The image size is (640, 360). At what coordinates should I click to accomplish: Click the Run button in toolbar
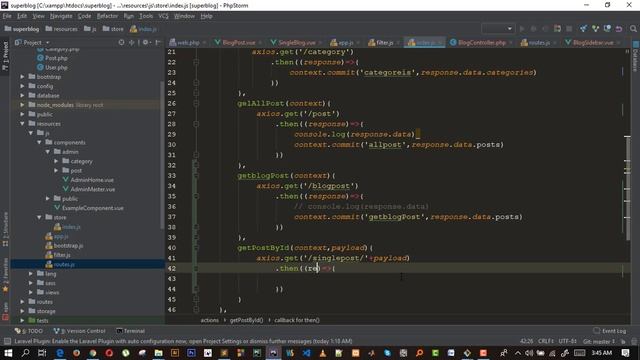pos(522,29)
